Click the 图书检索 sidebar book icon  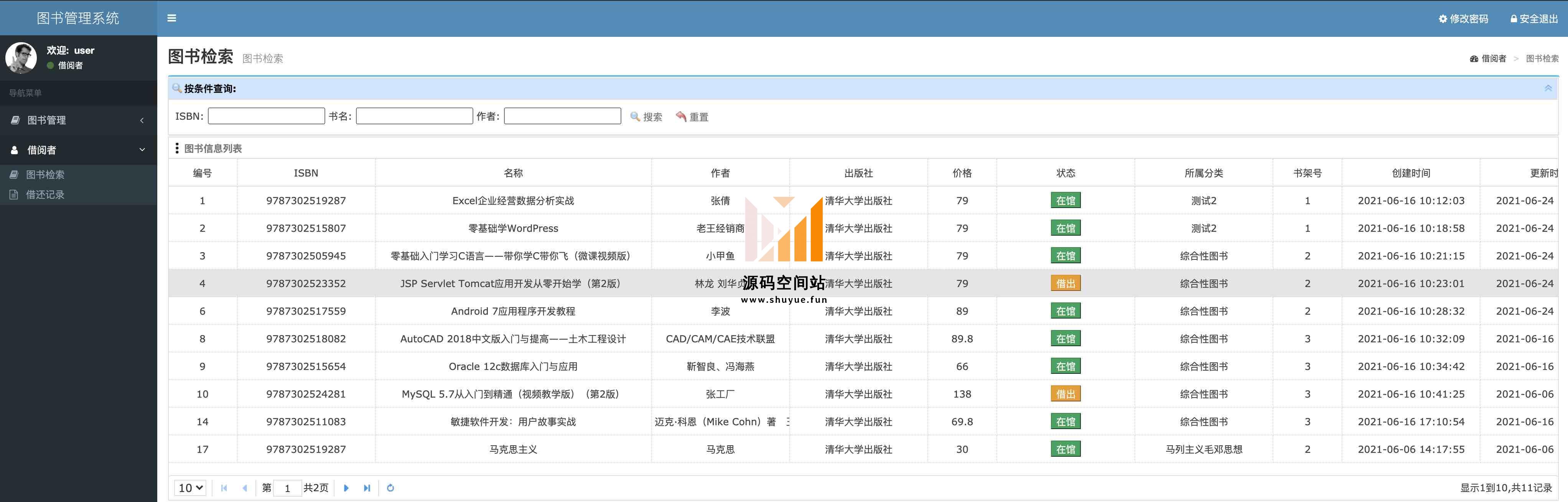click(14, 175)
